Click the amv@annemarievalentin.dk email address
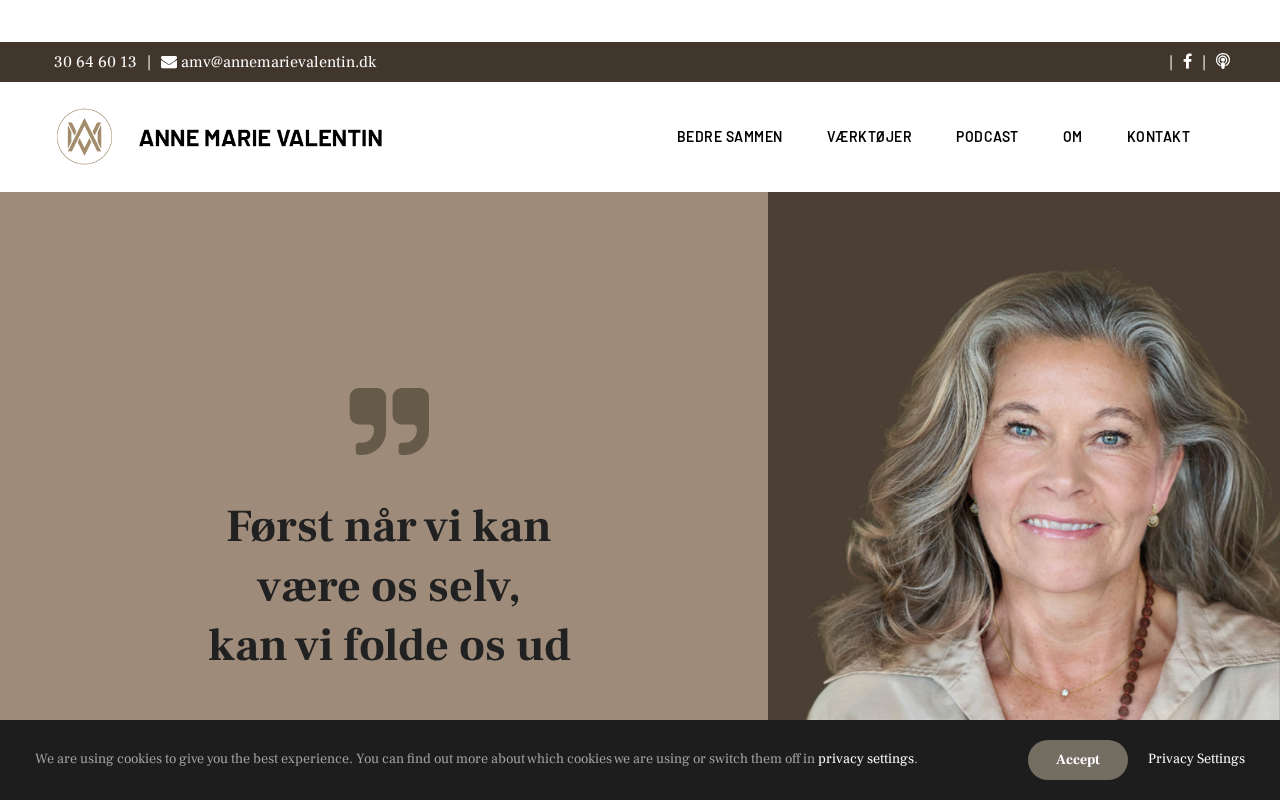Screen dimensions: 1280x800 [x=278, y=62]
